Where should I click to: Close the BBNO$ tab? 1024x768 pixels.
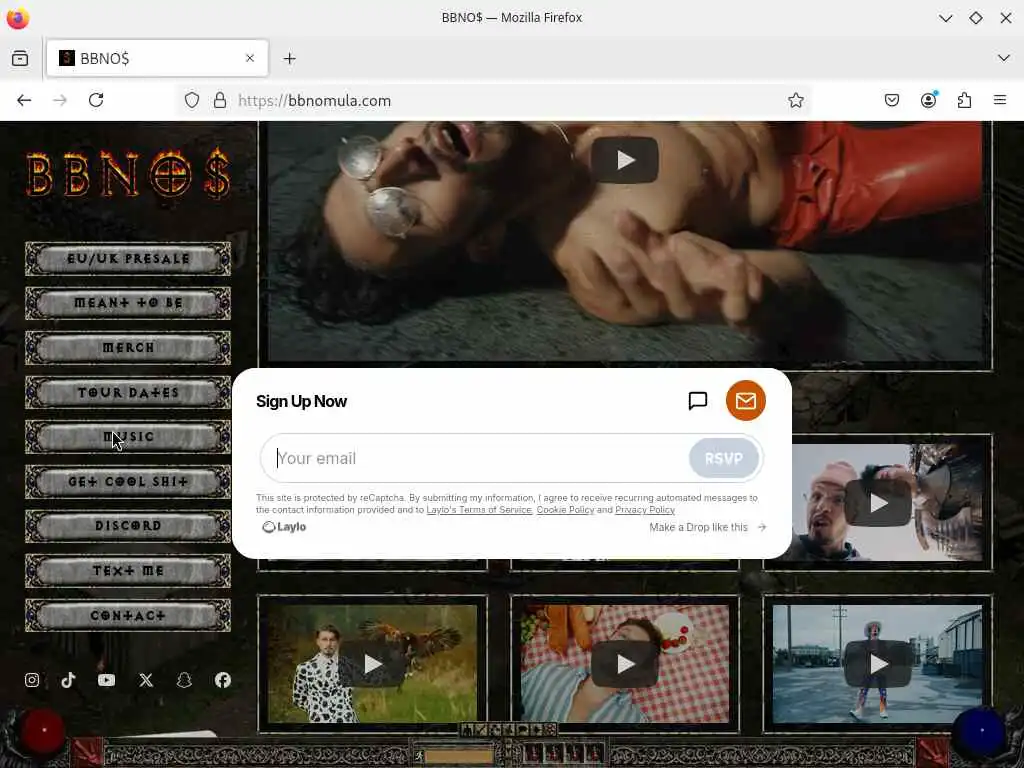click(250, 58)
